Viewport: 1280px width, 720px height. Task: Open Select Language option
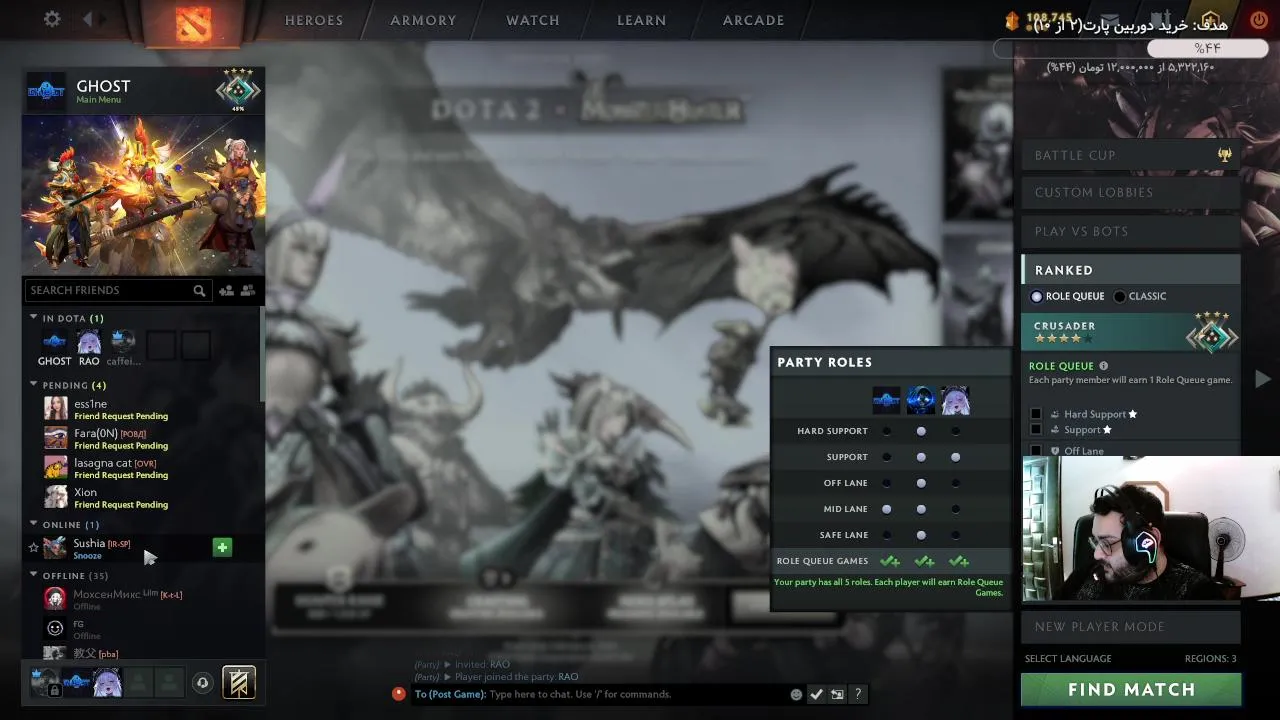point(1068,658)
